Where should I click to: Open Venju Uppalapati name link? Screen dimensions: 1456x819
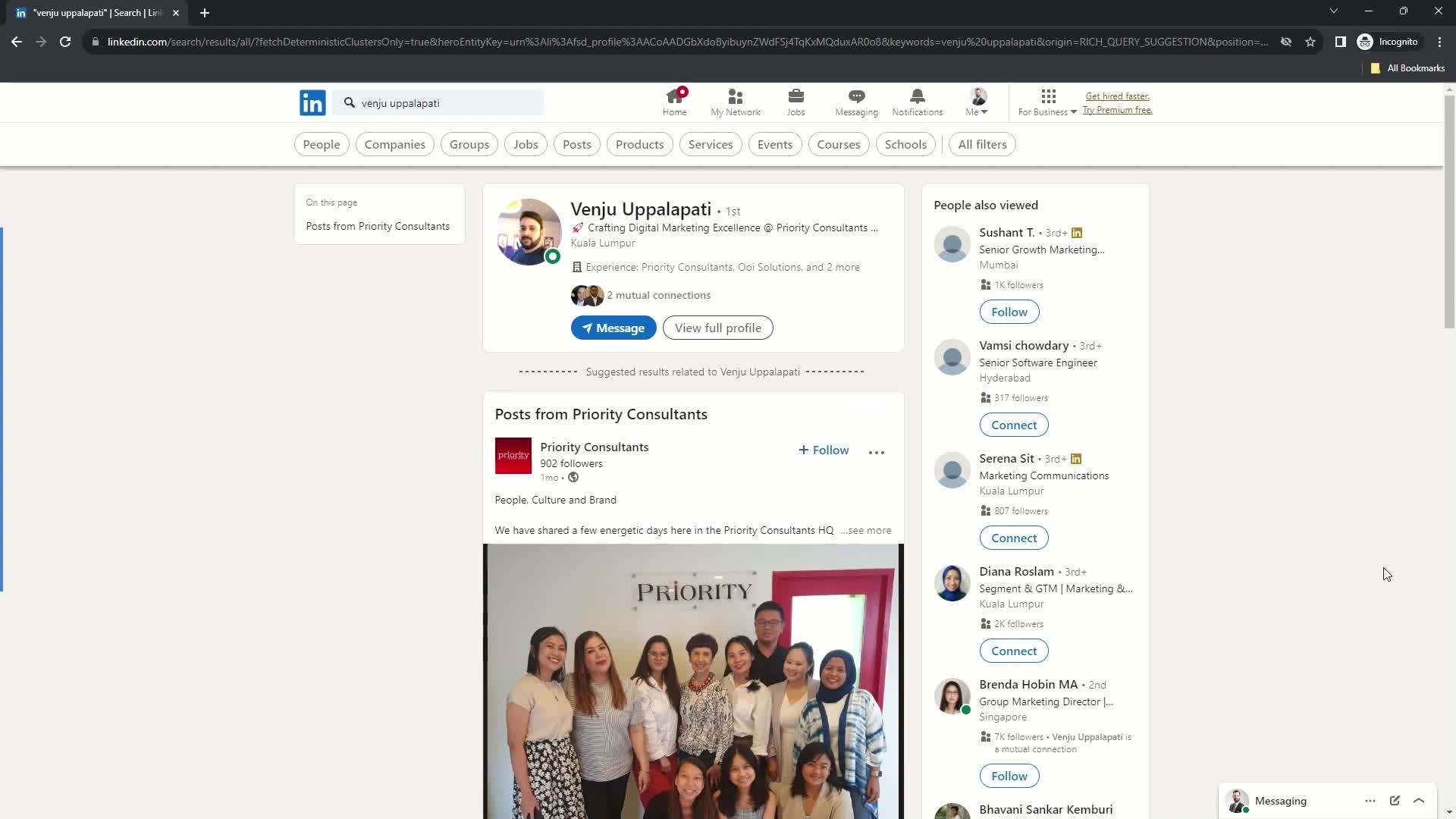pyautogui.click(x=641, y=209)
